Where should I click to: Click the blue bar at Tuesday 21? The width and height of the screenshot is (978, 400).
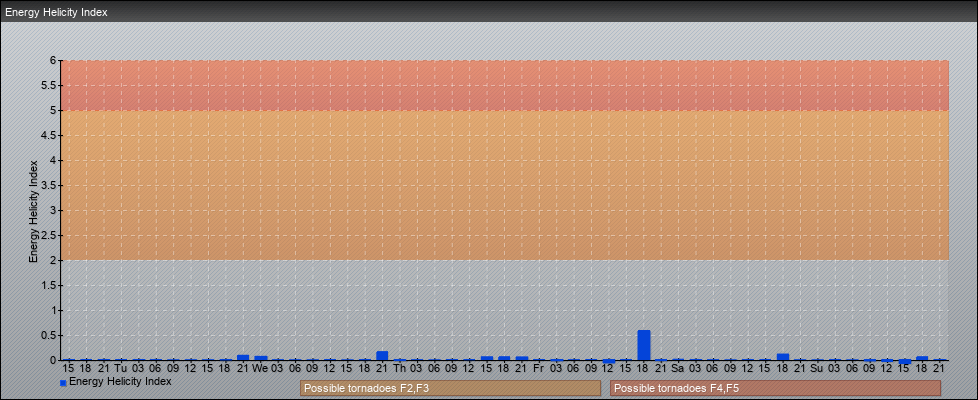click(x=243, y=358)
